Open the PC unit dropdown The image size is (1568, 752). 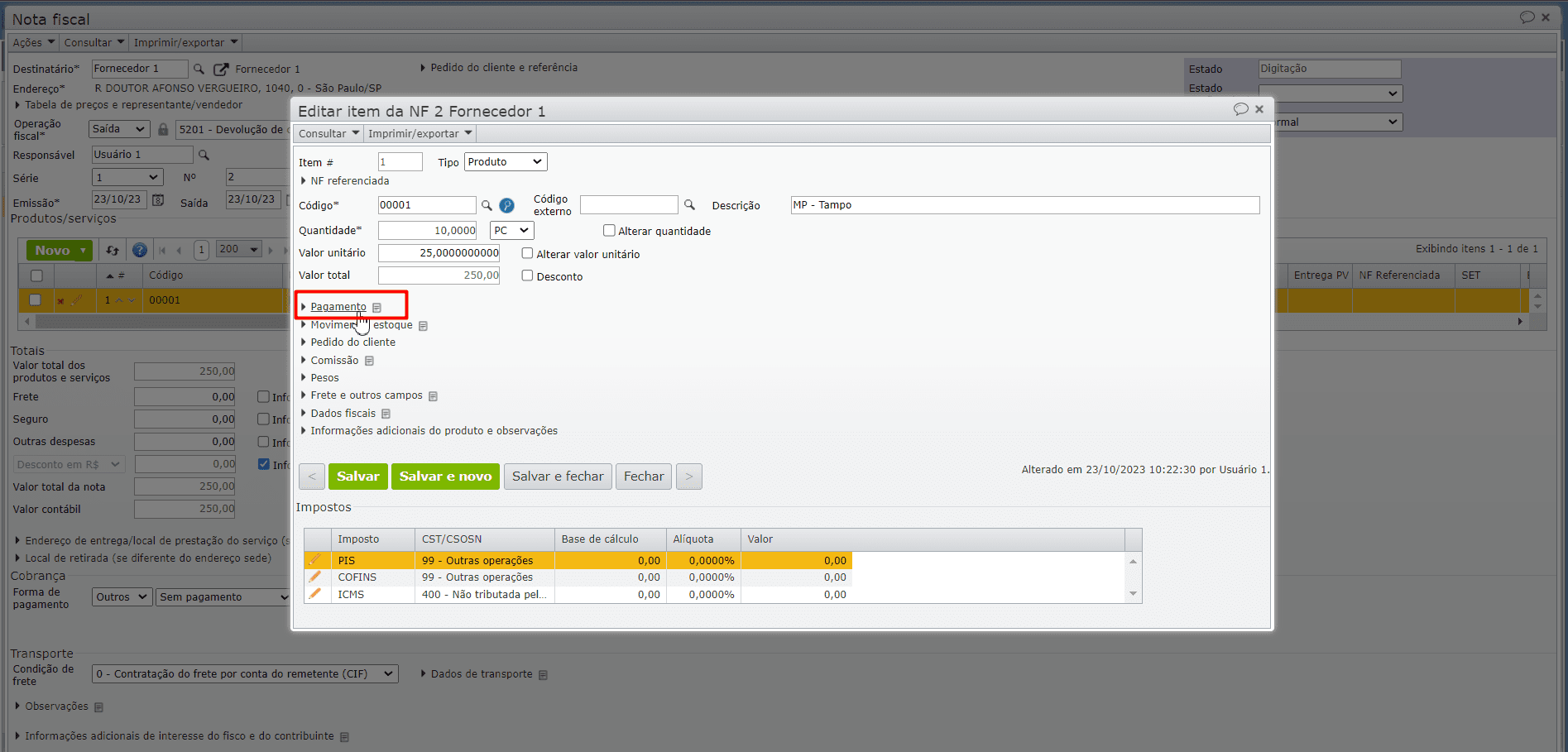pos(511,231)
